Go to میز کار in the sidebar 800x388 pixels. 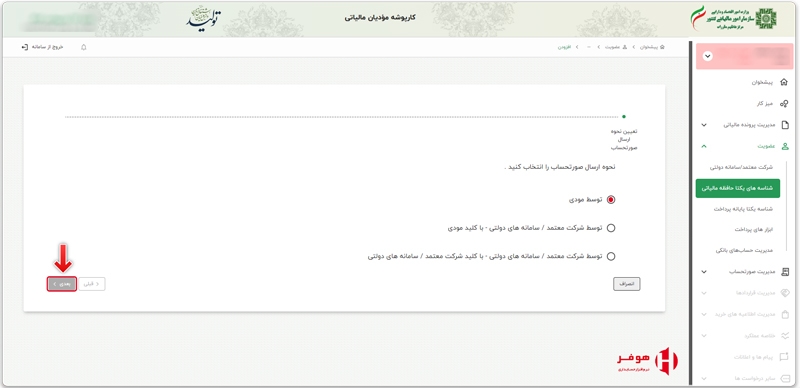[765, 104]
